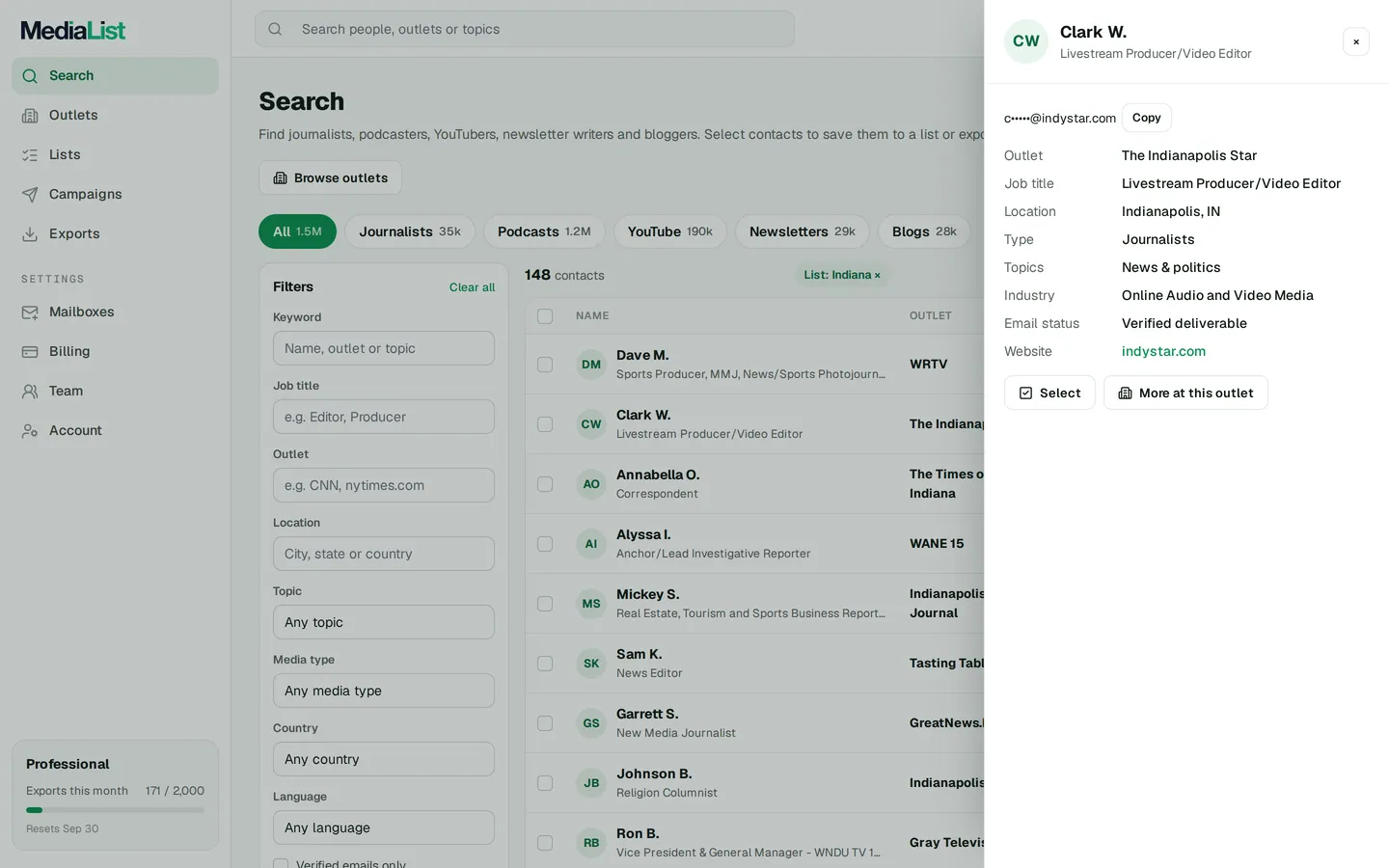Check the box for Dave M.
1389x868 pixels.
[545, 365]
